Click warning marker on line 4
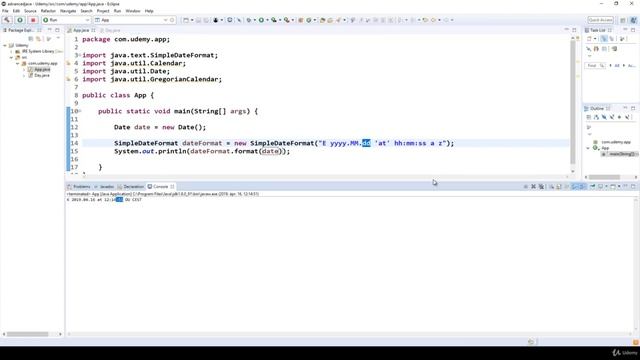Viewport: 640px width, 360px height. 69,63
